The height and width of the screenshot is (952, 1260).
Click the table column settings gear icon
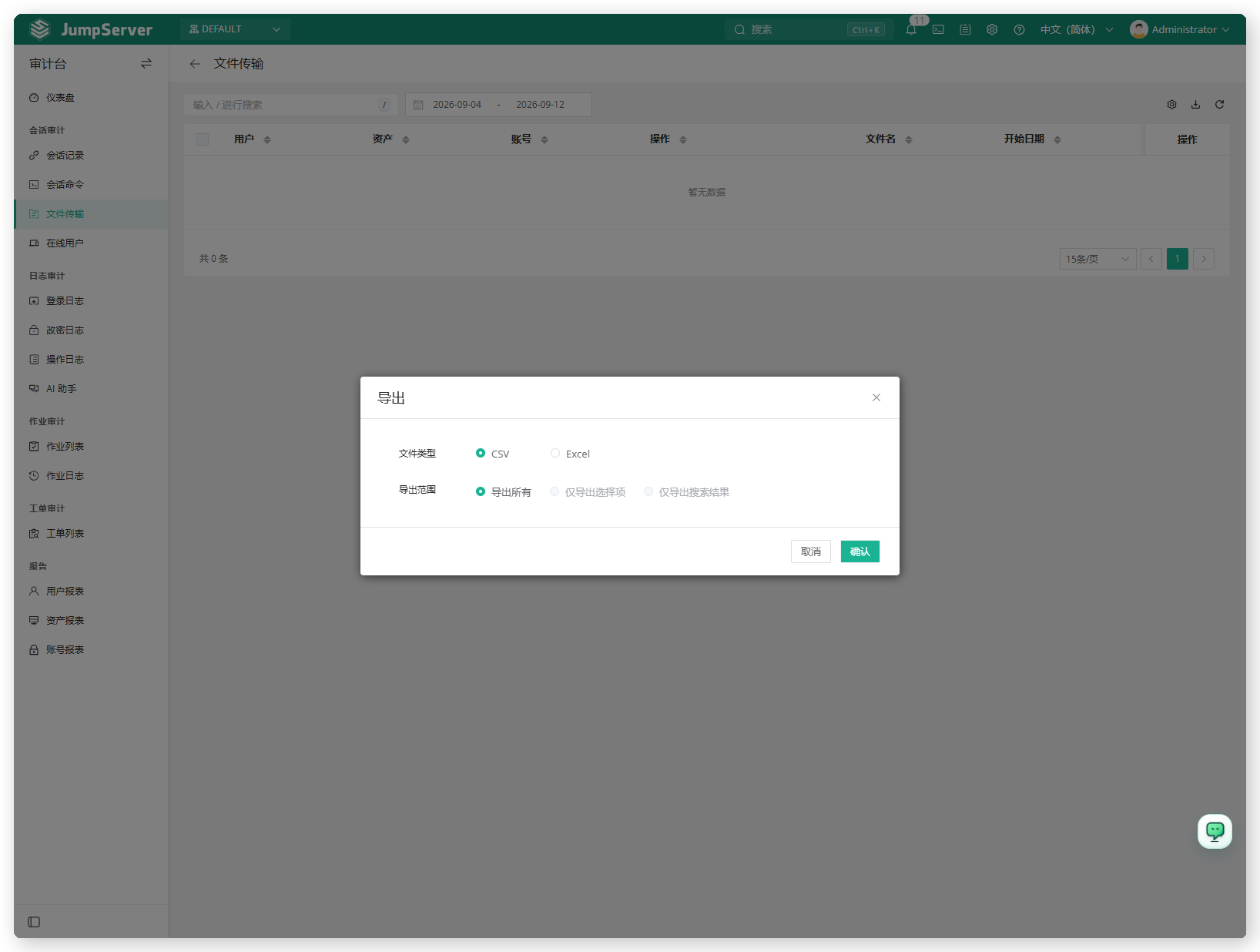pos(1171,105)
